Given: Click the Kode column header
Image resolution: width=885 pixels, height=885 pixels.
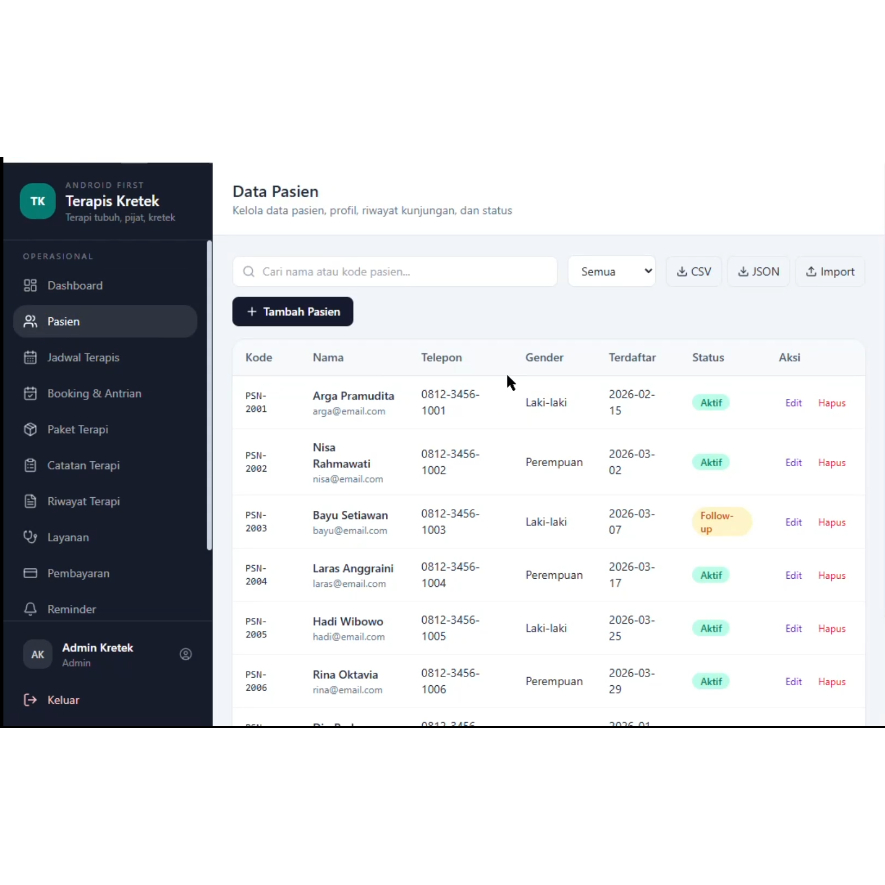Looking at the screenshot, I should pos(259,357).
